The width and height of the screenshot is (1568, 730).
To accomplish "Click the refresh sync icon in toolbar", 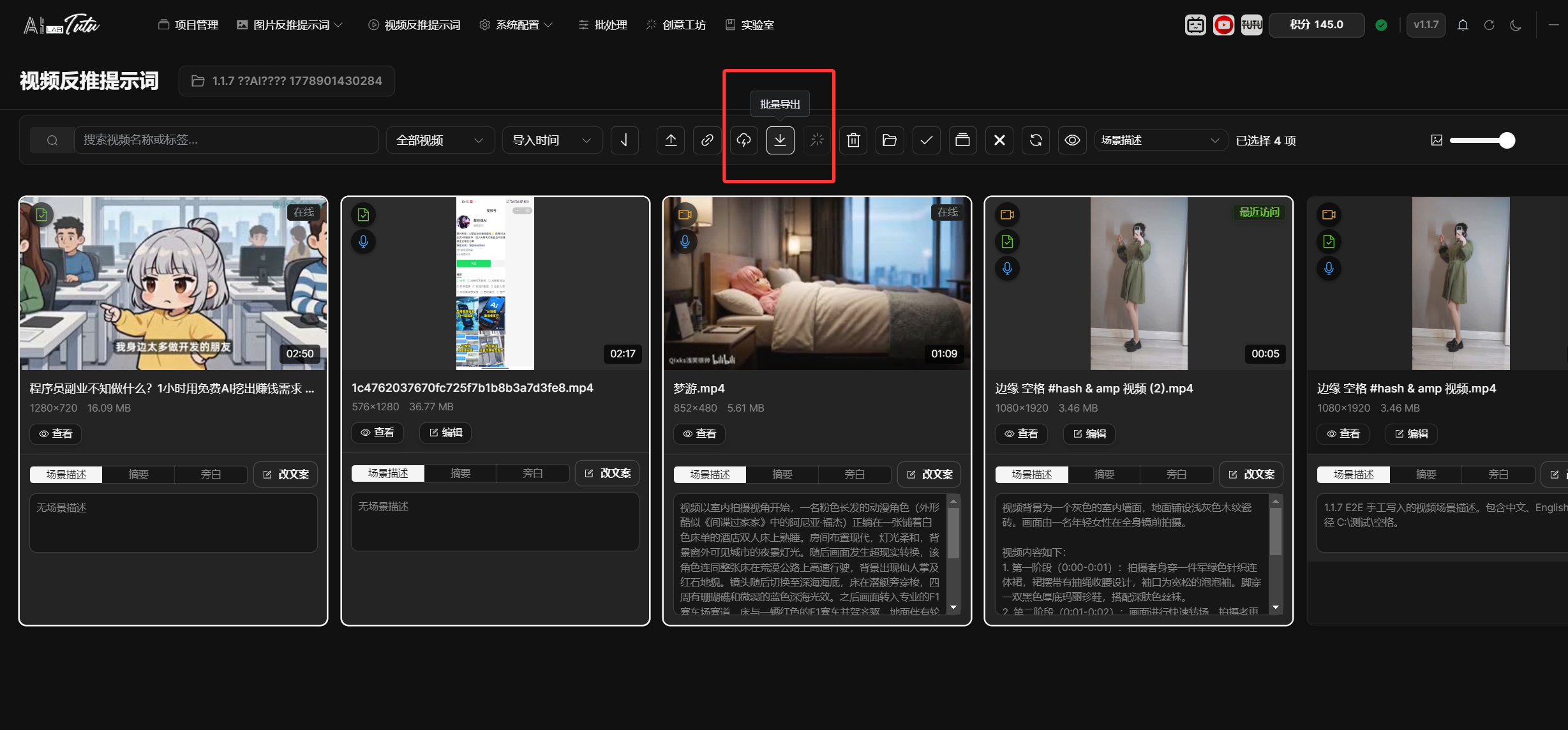I will pos(1036,140).
